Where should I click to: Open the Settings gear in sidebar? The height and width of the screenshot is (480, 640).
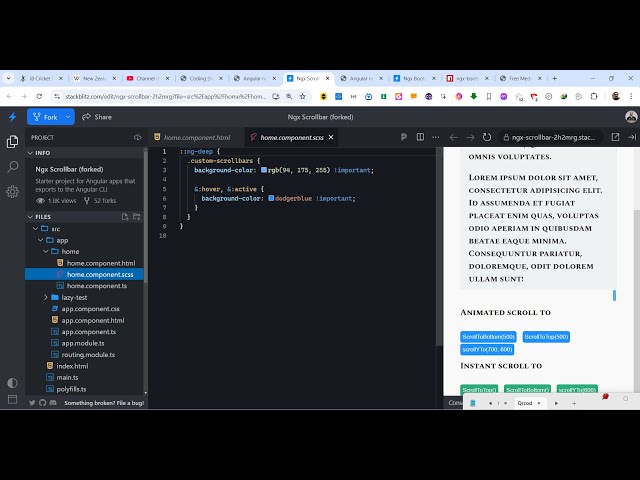12,191
